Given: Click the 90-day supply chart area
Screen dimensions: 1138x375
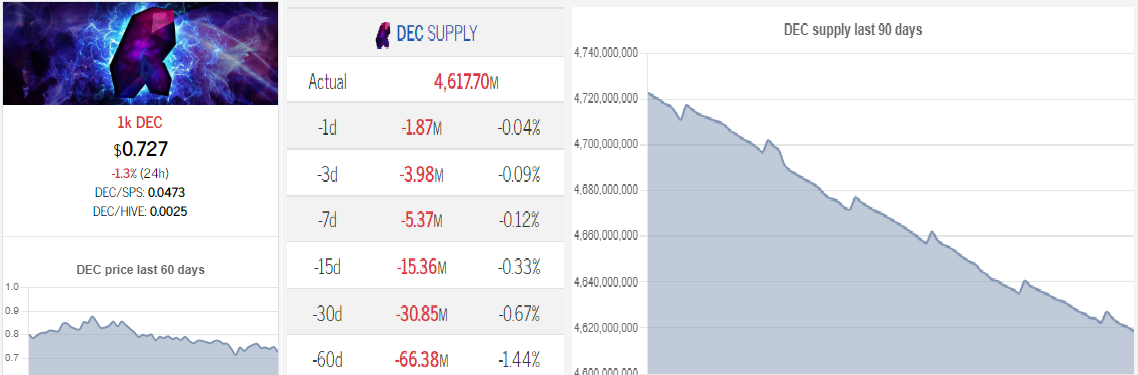Looking at the screenshot, I should (891, 214).
